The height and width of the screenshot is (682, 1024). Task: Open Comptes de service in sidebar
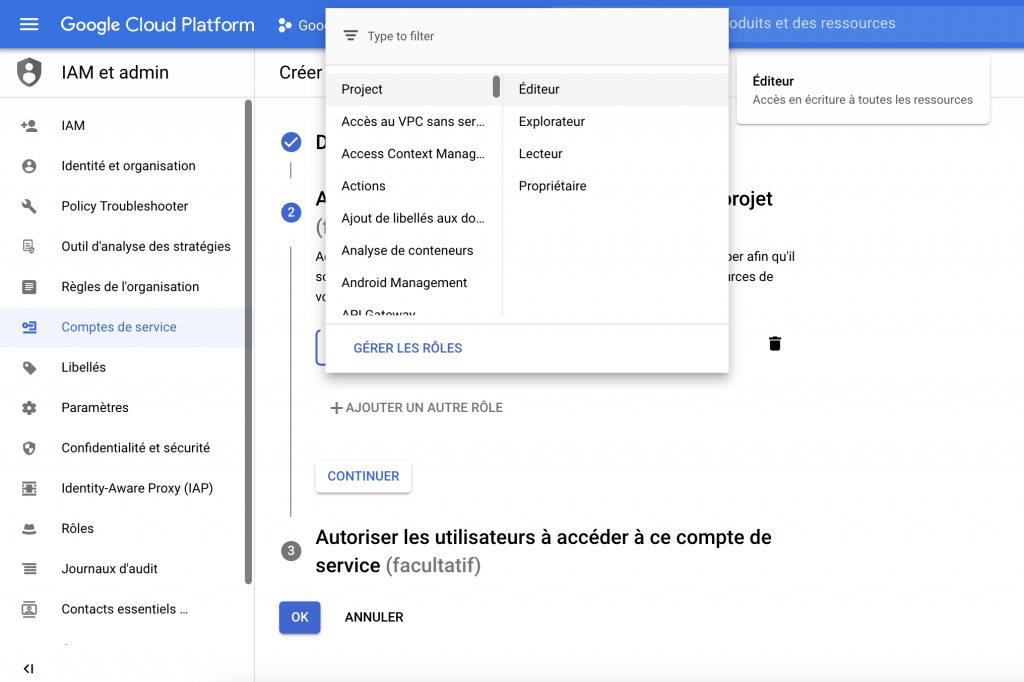[x=118, y=327]
